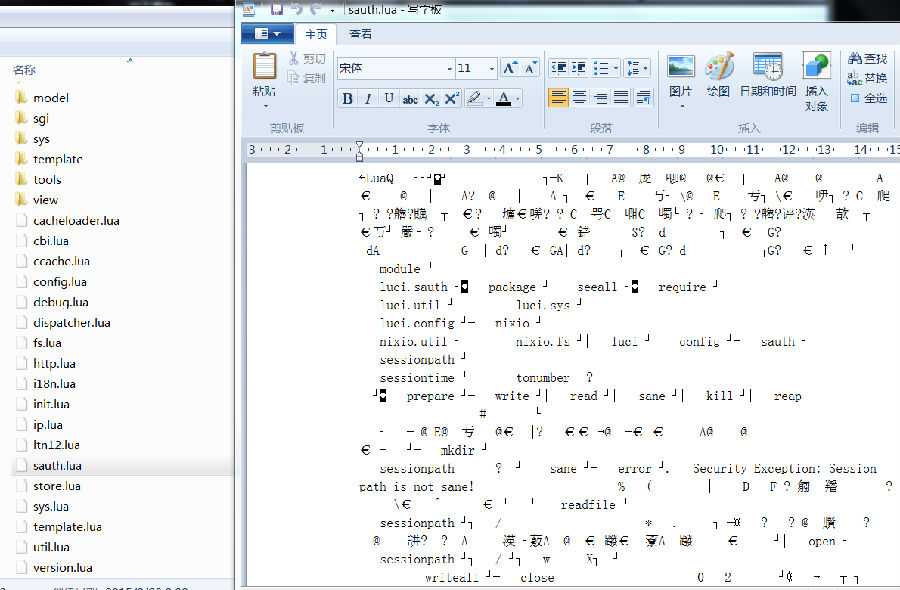This screenshot has height=590, width=900.
Task: Click the Name column header in Explorer
Action: 24,70
